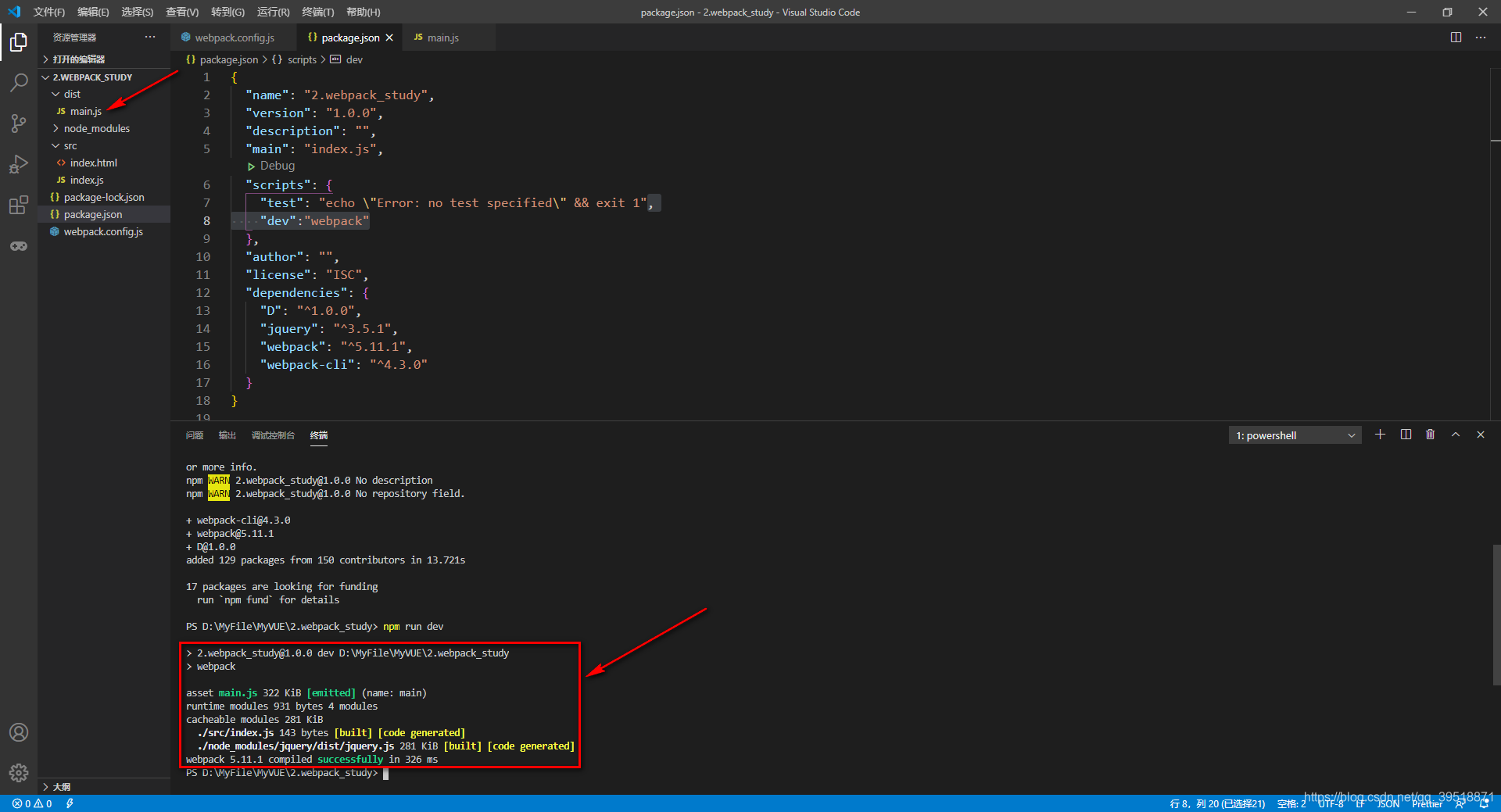Screen dimensions: 1501x812
Task: Select the 终端 panel tab
Action: coord(319,435)
